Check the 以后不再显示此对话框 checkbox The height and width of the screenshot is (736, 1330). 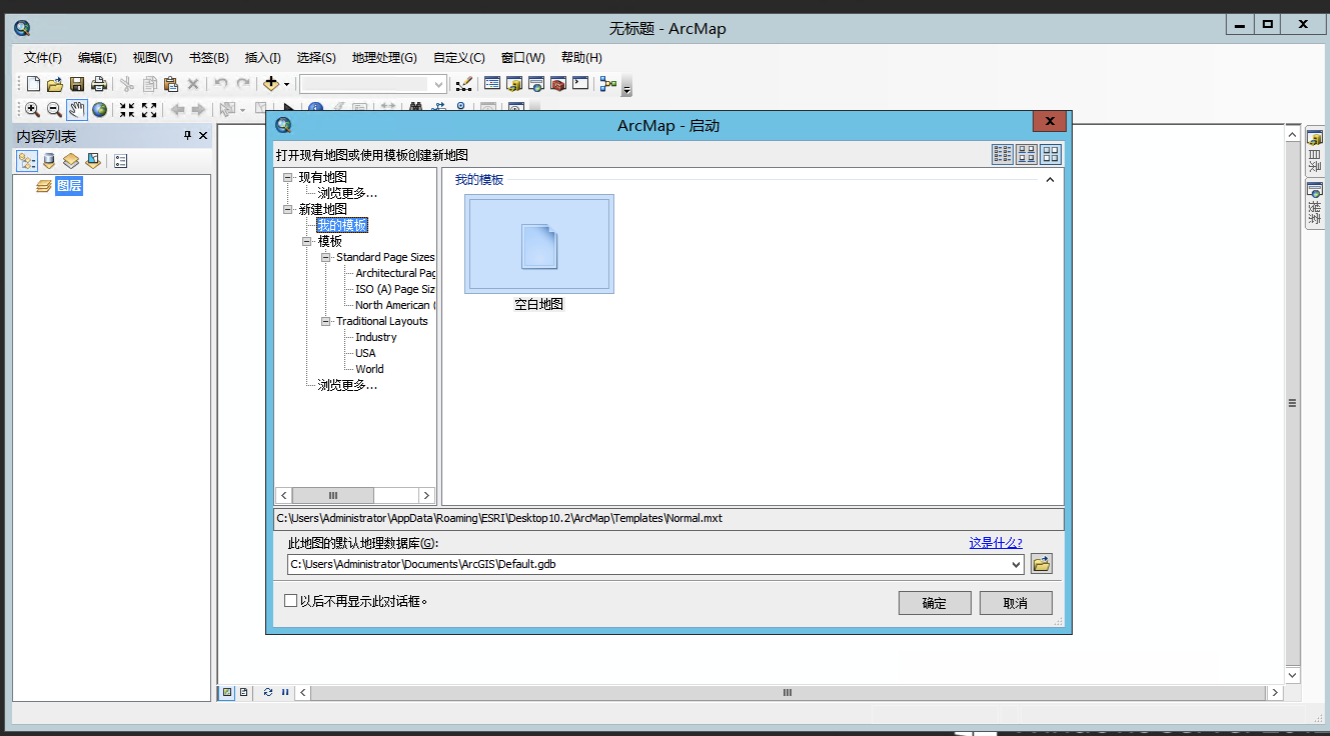pos(291,601)
